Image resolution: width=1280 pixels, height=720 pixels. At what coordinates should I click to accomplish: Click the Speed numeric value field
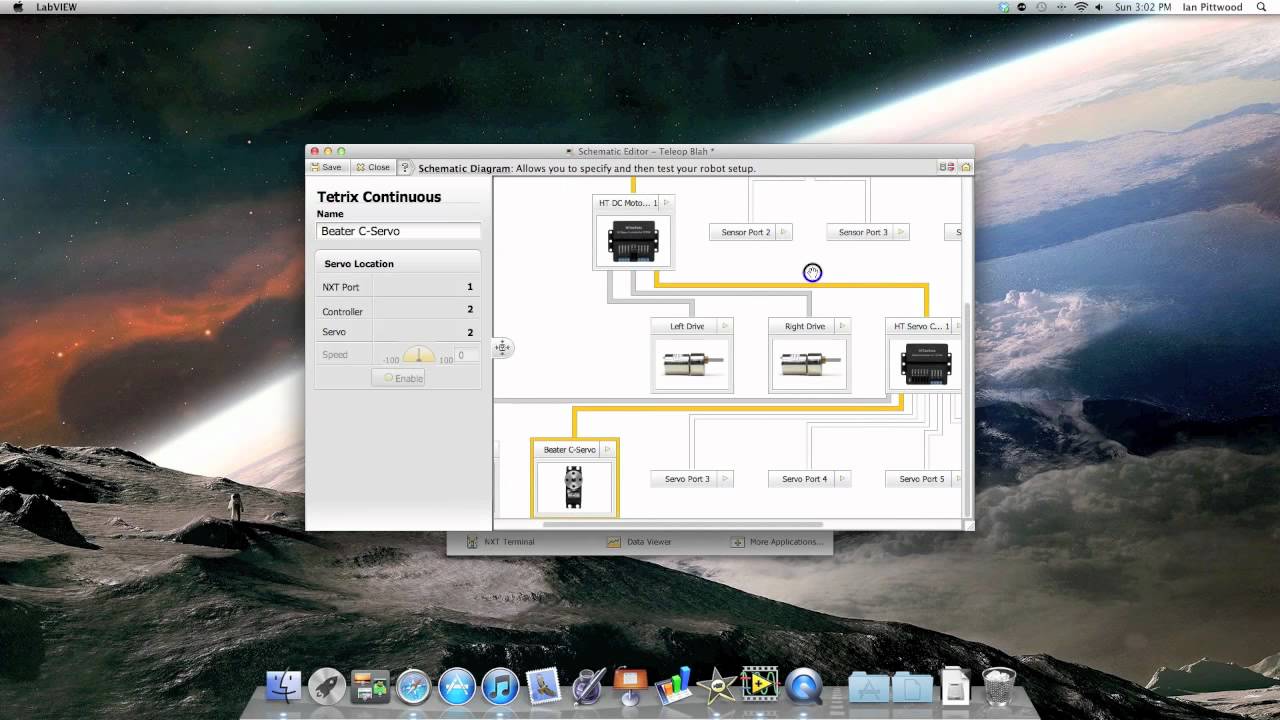(467, 354)
